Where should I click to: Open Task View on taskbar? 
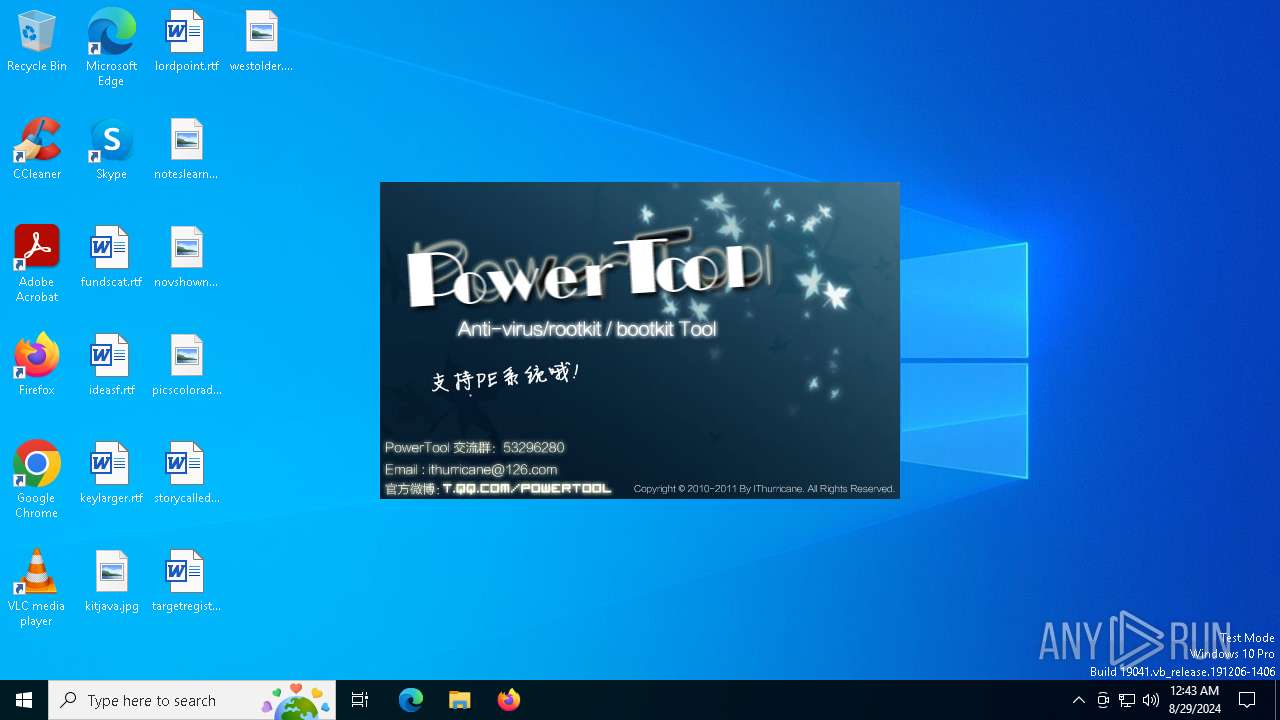[360, 700]
